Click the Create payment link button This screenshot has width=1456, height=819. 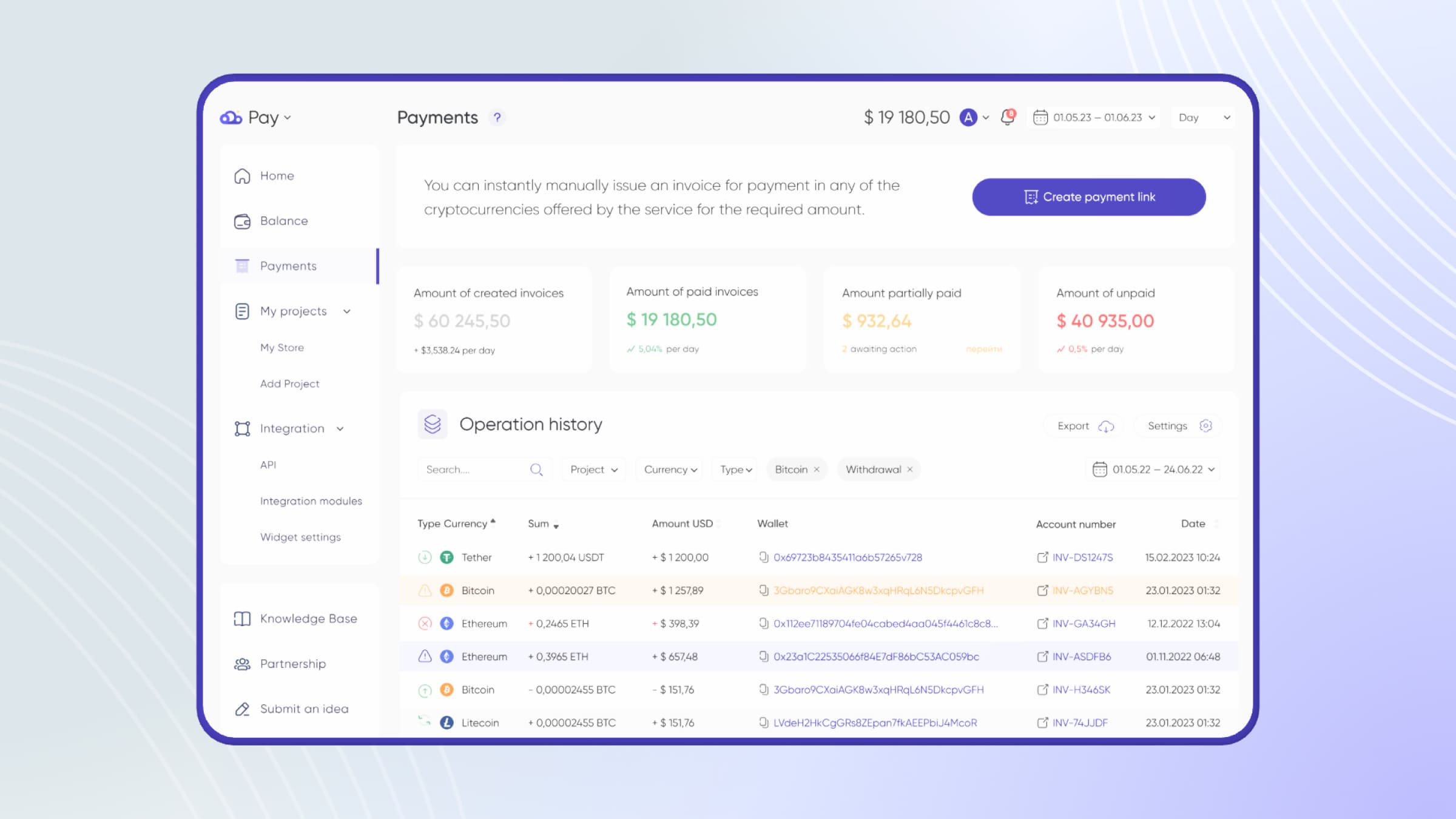[x=1089, y=197]
